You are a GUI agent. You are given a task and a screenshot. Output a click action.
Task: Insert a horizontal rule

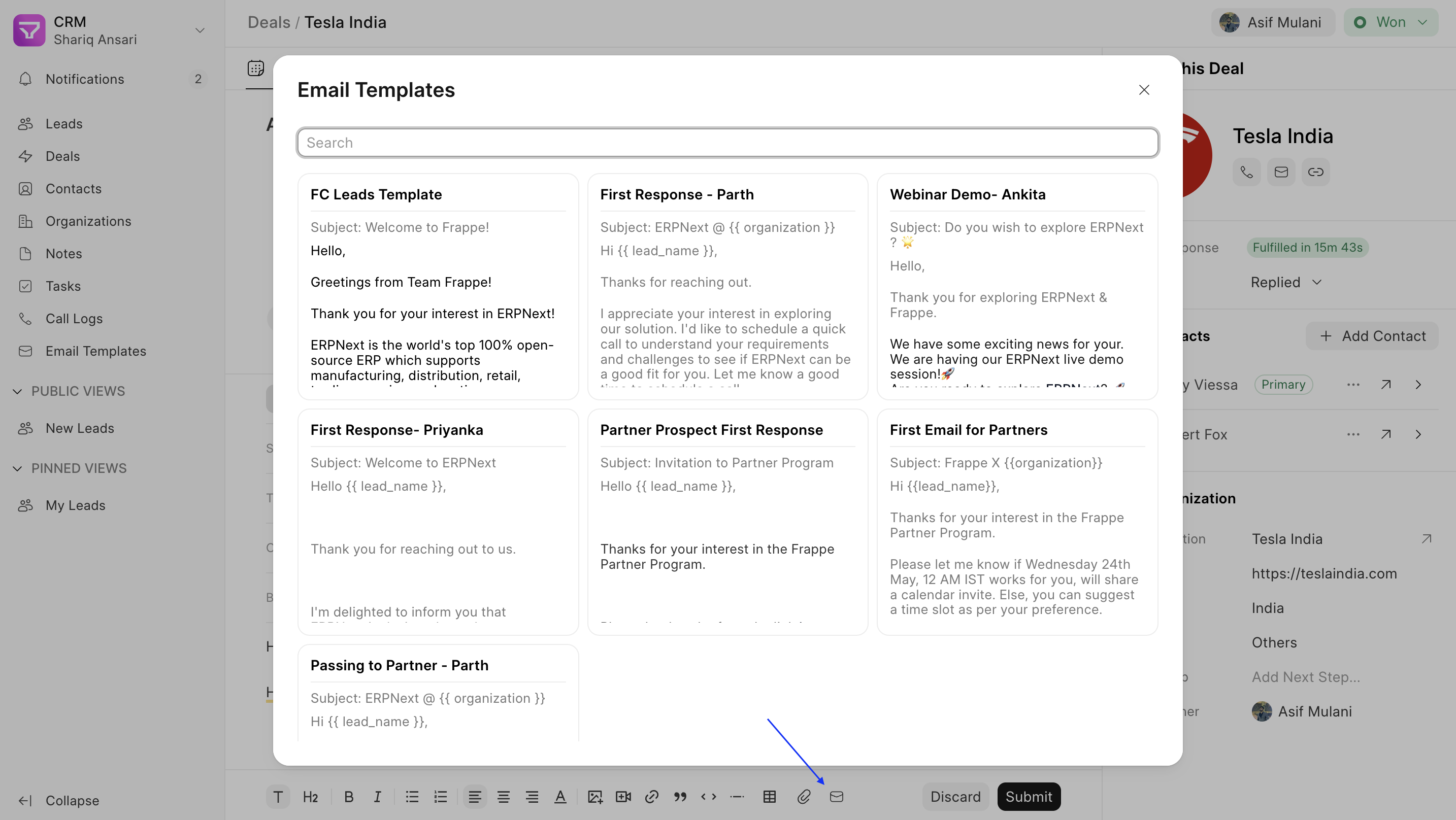coord(737,797)
